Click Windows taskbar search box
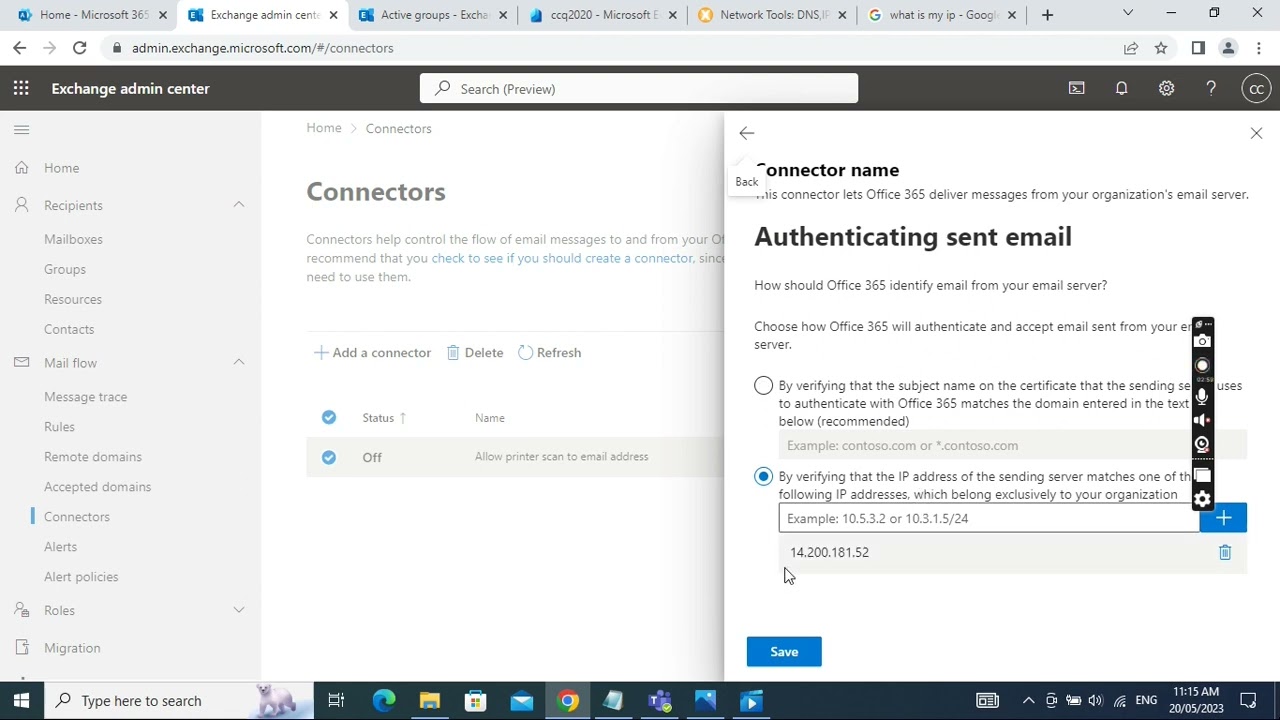The width and height of the screenshot is (1280, 720). point(179,701)
